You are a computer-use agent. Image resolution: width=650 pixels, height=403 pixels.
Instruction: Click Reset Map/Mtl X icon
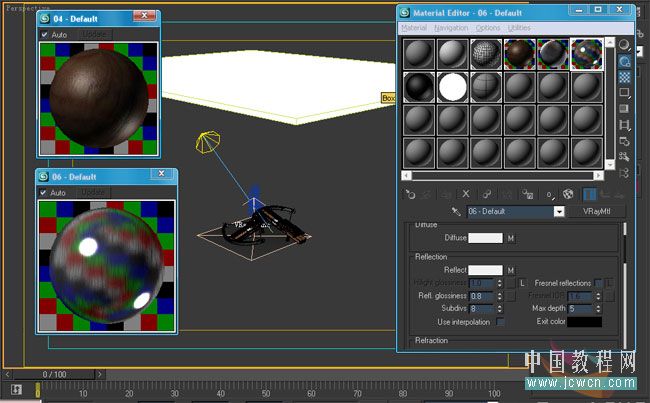tap(466, 194)
